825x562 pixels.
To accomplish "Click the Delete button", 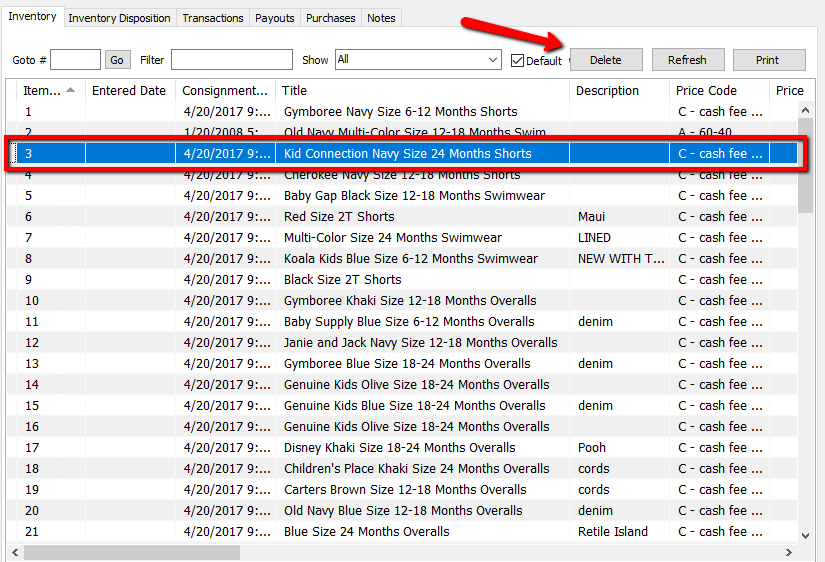I will [x=605, y=60].
